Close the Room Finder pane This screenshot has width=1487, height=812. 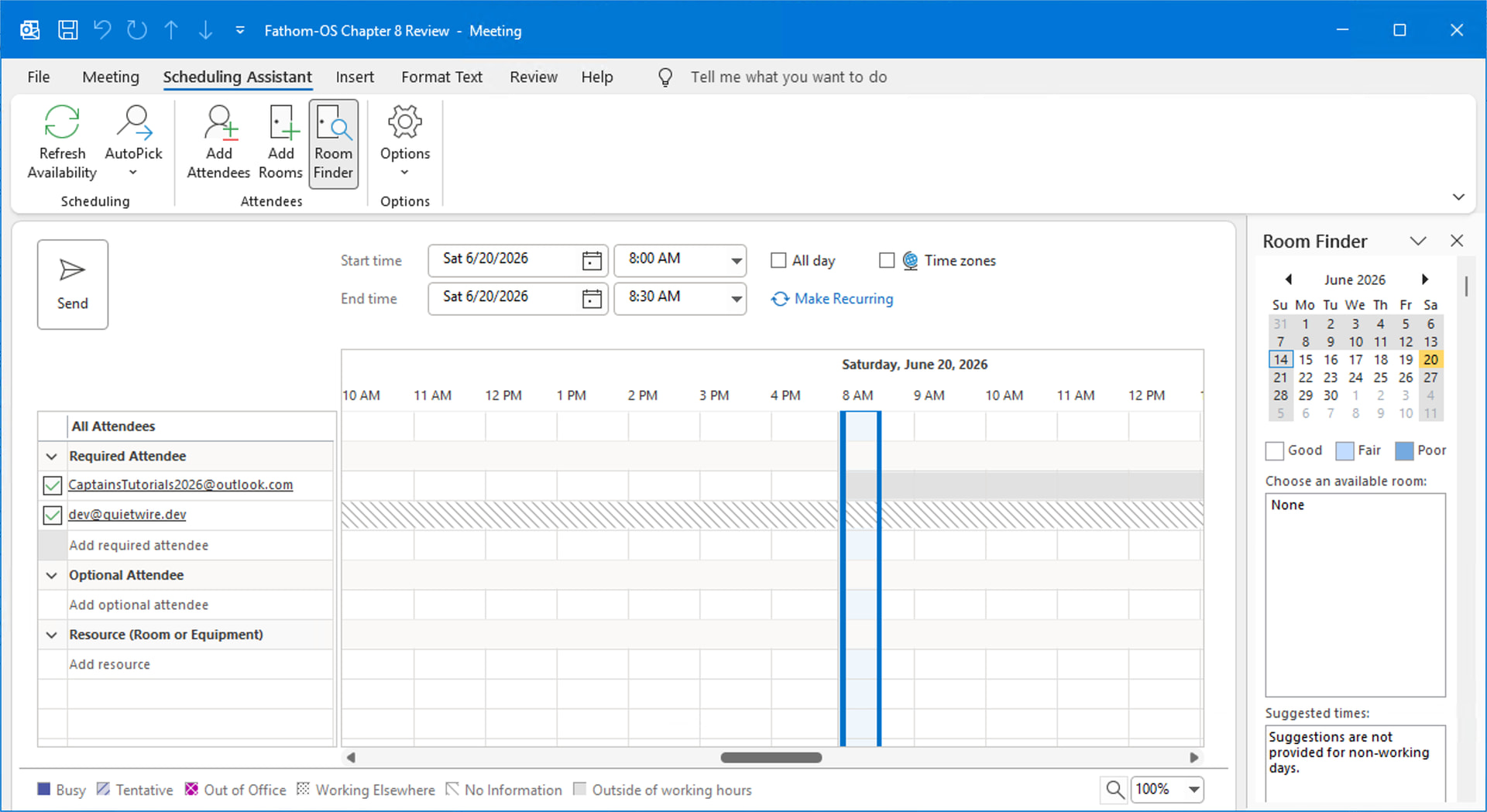[1457, 241]
